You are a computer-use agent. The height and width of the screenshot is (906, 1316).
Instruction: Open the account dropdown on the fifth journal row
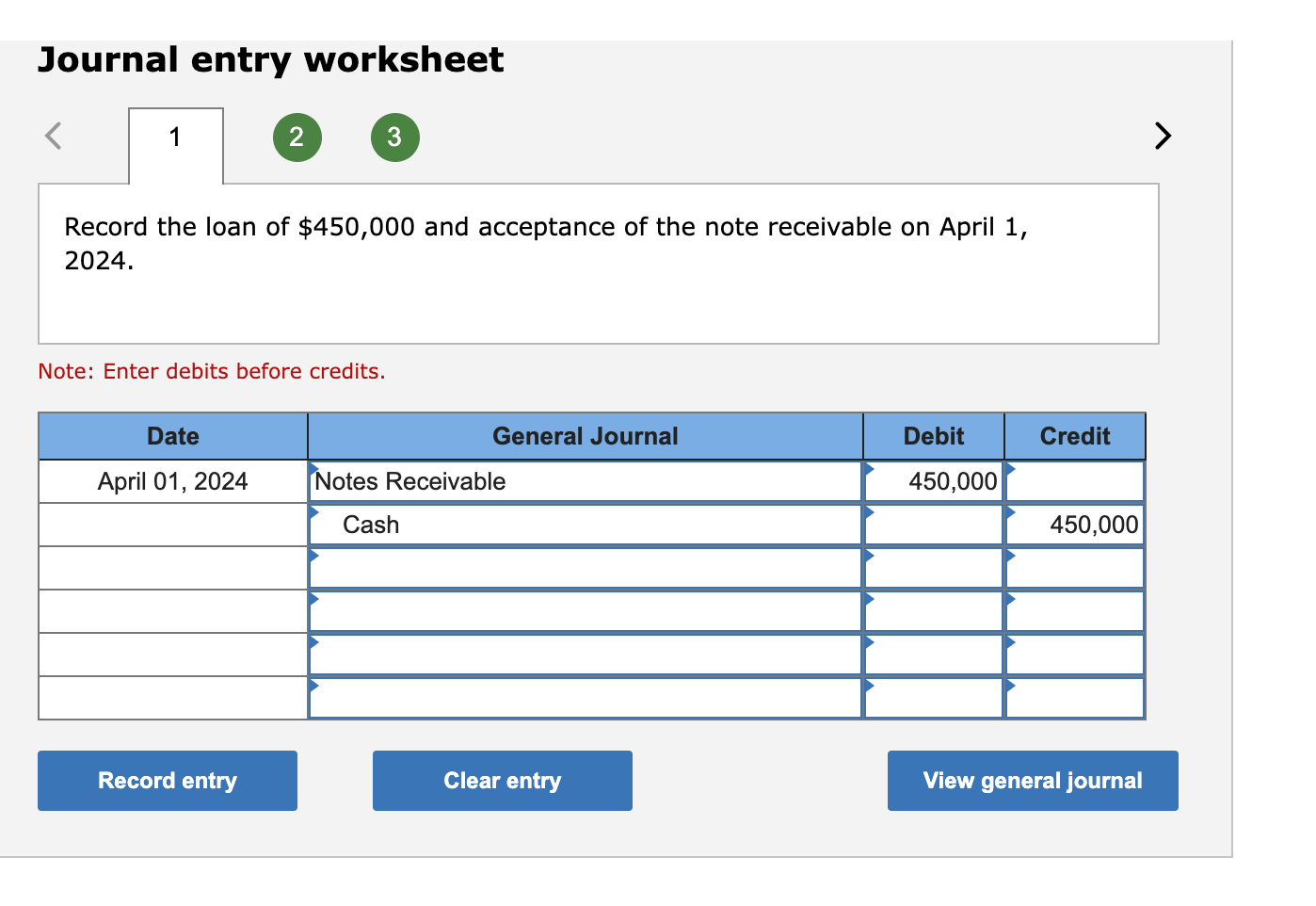click(x=584, y=654)
